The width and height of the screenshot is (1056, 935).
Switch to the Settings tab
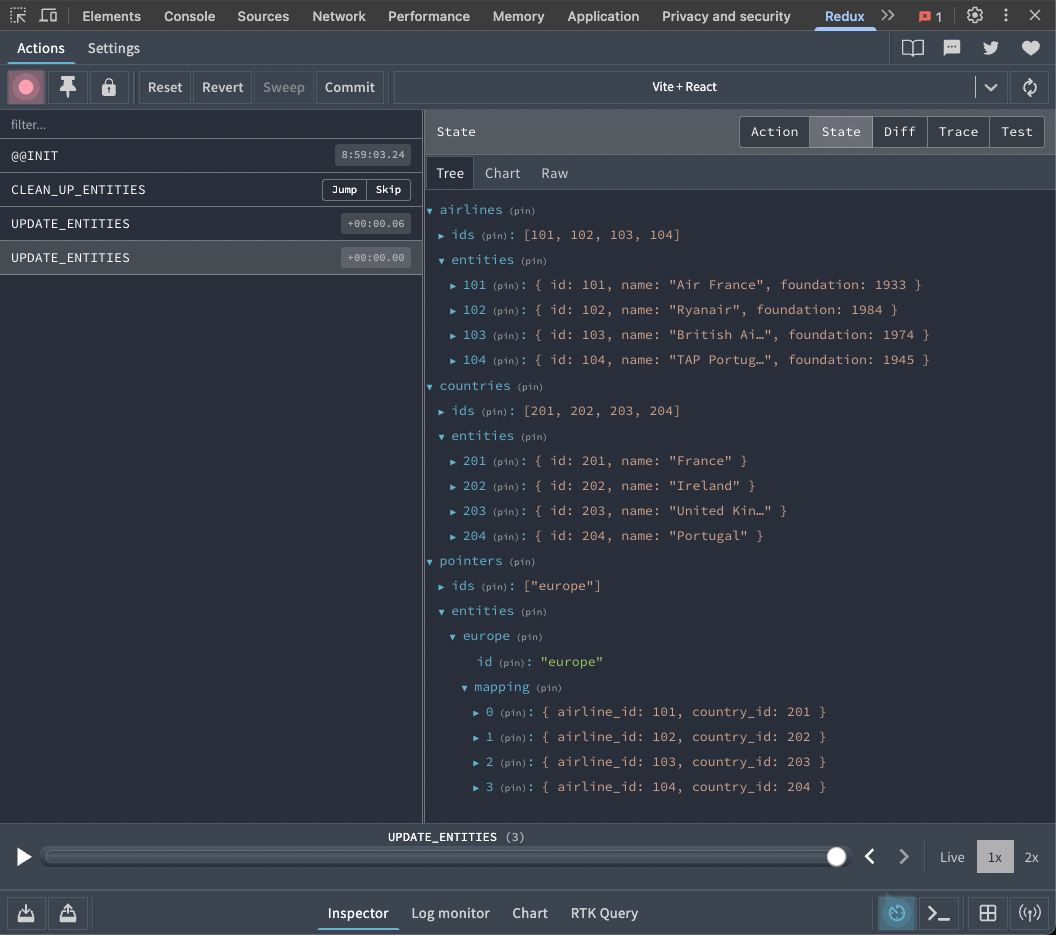[114, 49]
